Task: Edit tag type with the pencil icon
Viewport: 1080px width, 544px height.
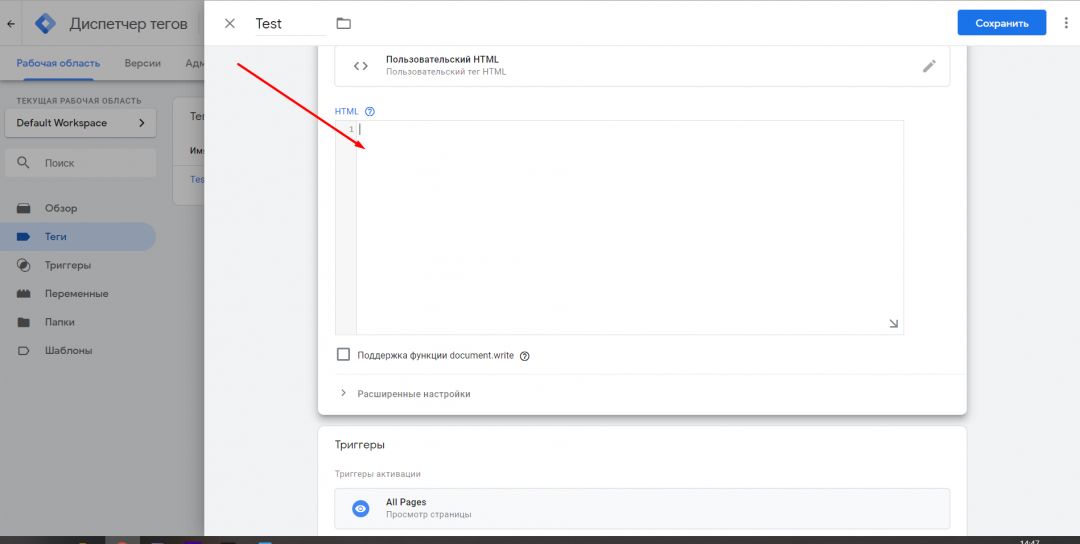Action: click(x=929, y=66)
